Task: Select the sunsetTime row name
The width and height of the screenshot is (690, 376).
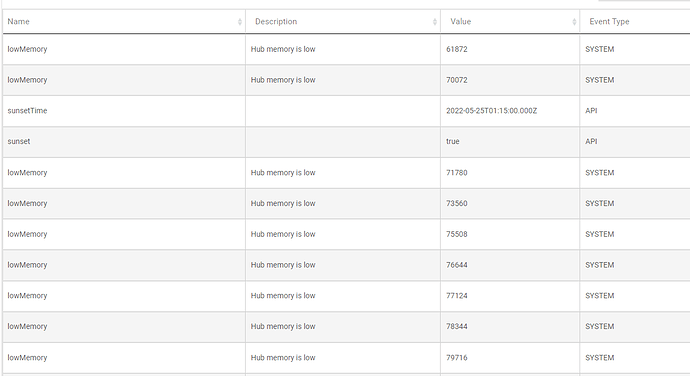Action: 27,111
